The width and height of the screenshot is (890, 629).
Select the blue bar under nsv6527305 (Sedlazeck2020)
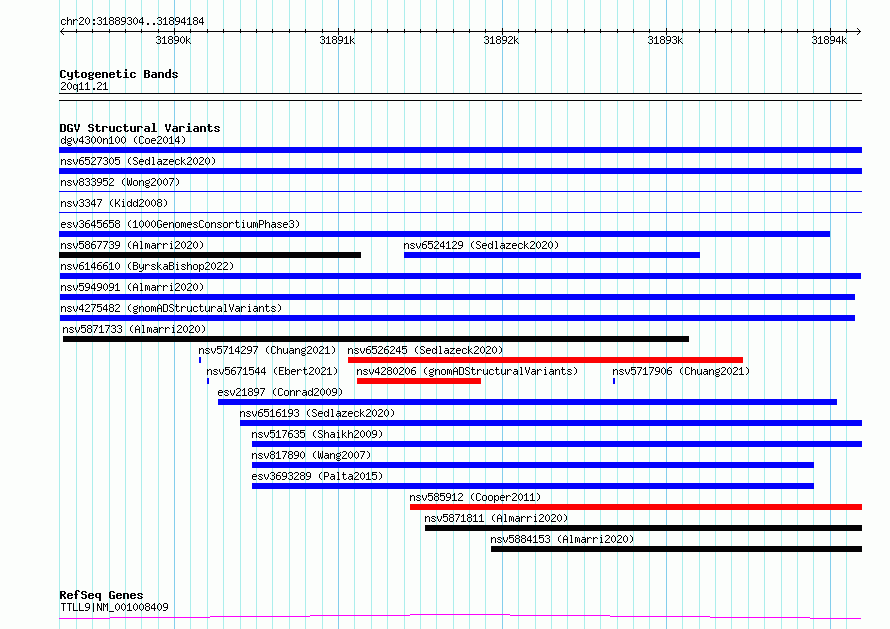point(460,171)
